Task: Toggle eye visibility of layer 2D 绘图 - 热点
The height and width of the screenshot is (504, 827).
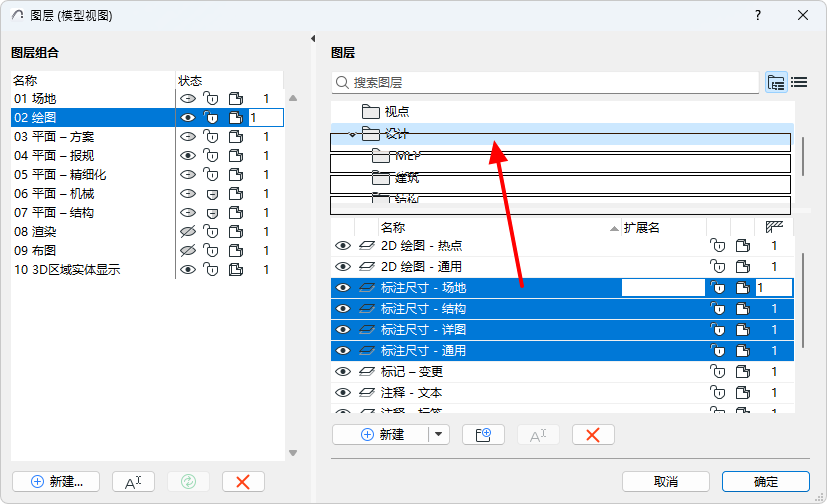Action: point(343,246)
